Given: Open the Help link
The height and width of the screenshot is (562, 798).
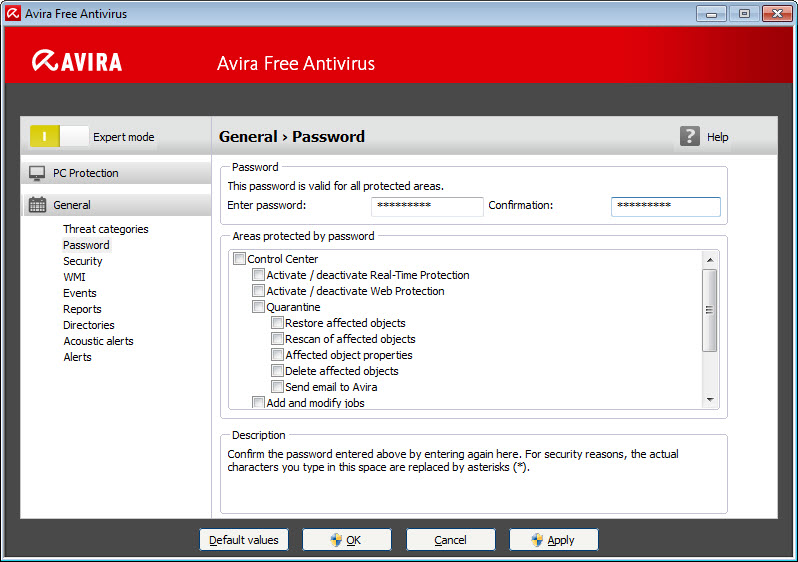Looking at the screenshot, I should coord(718,137).
